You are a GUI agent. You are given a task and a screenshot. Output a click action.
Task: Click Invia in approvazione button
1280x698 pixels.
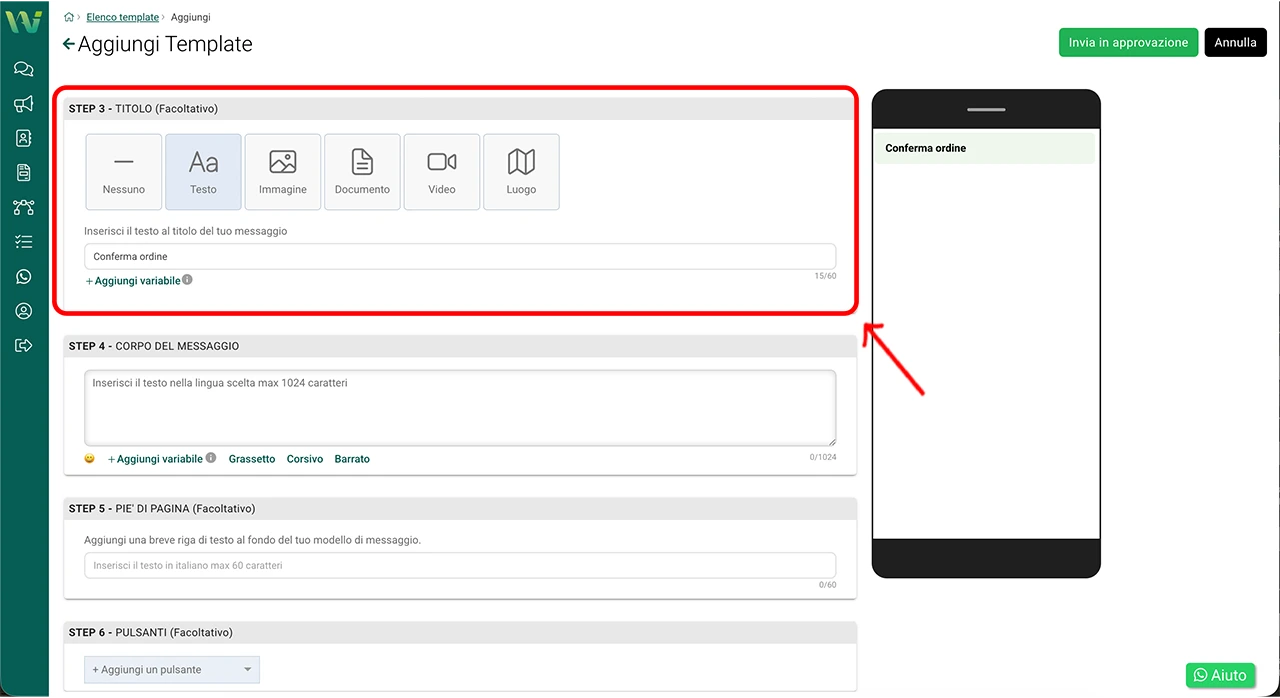pyautogui.click(x=1128, y=42)
